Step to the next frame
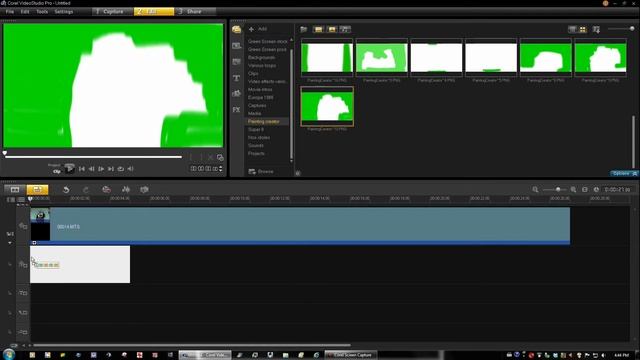 tap(101, 169)
